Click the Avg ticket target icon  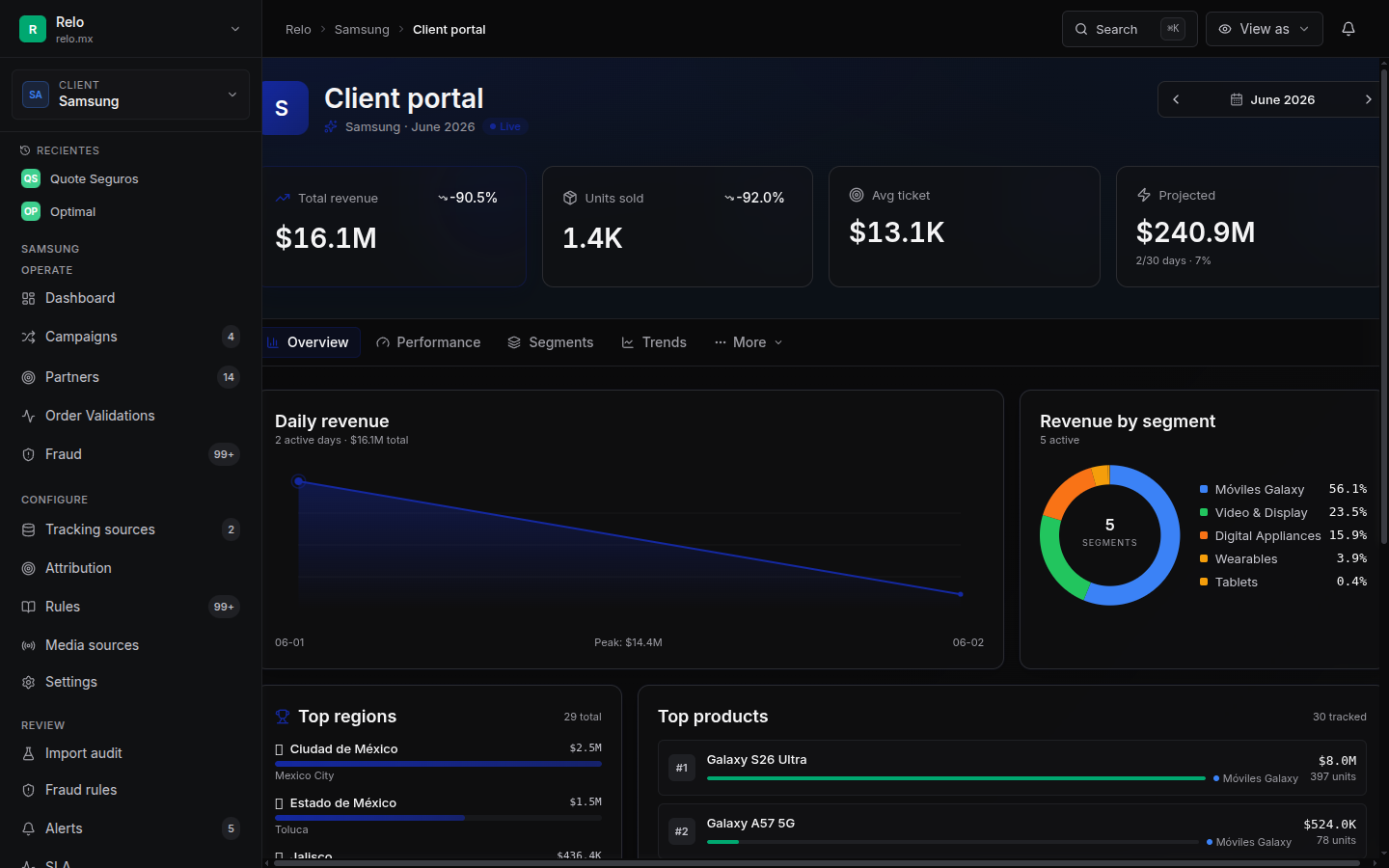[857, 195]
